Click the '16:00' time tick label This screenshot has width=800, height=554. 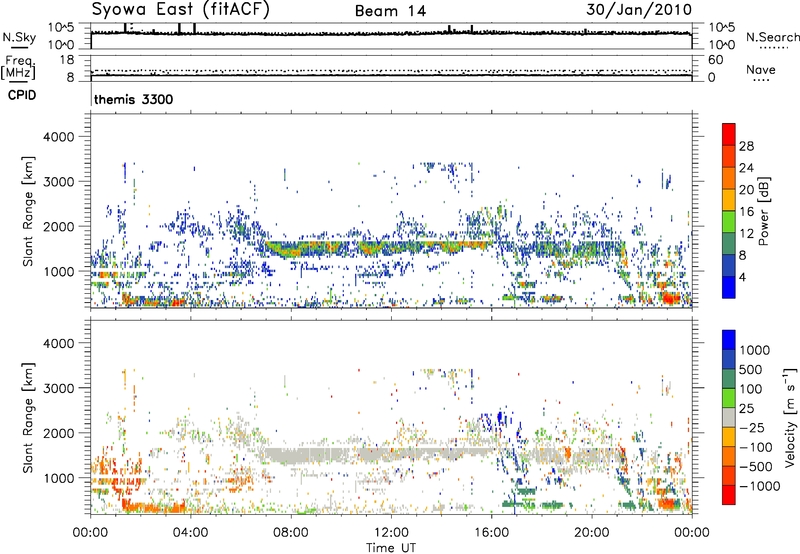(491, 533)
